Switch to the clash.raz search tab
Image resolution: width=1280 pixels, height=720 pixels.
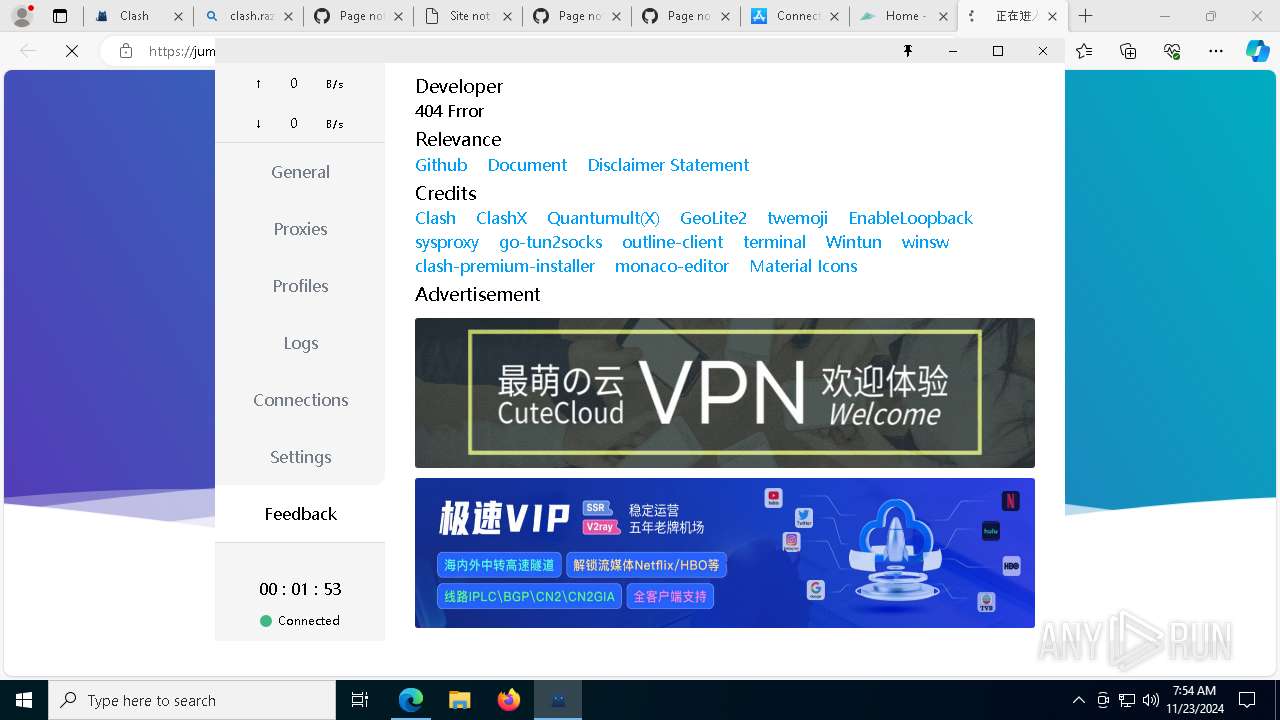pyautogui.click(x=250, y=16)
